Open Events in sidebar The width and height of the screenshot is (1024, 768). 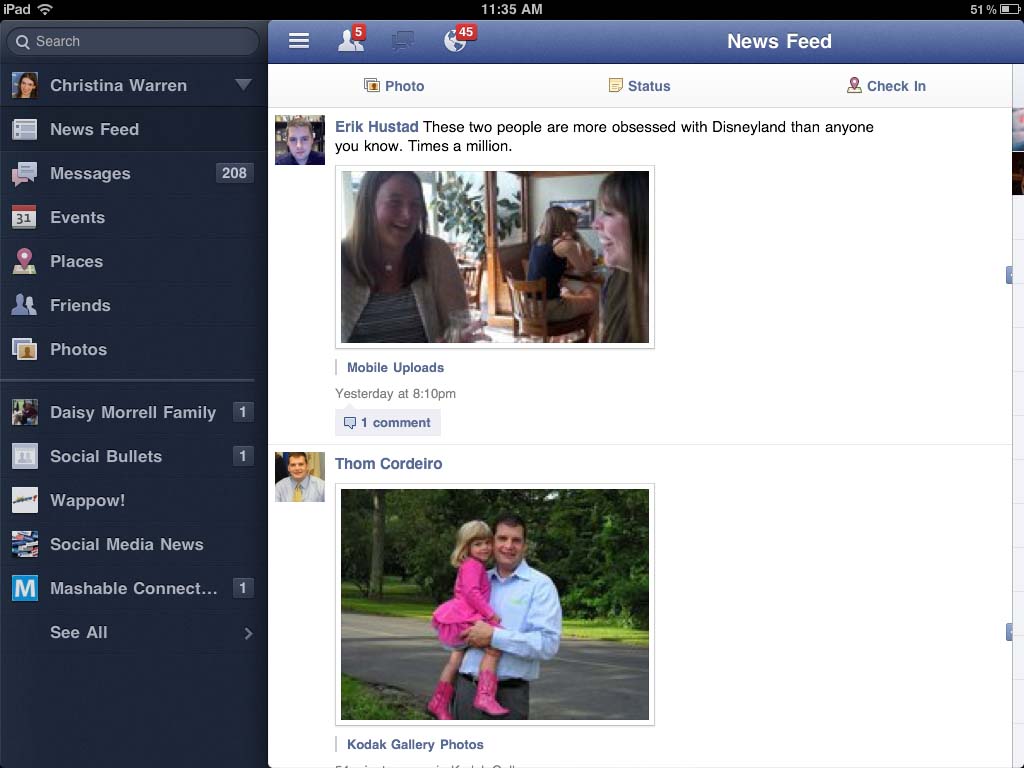(x=133, y=217)
